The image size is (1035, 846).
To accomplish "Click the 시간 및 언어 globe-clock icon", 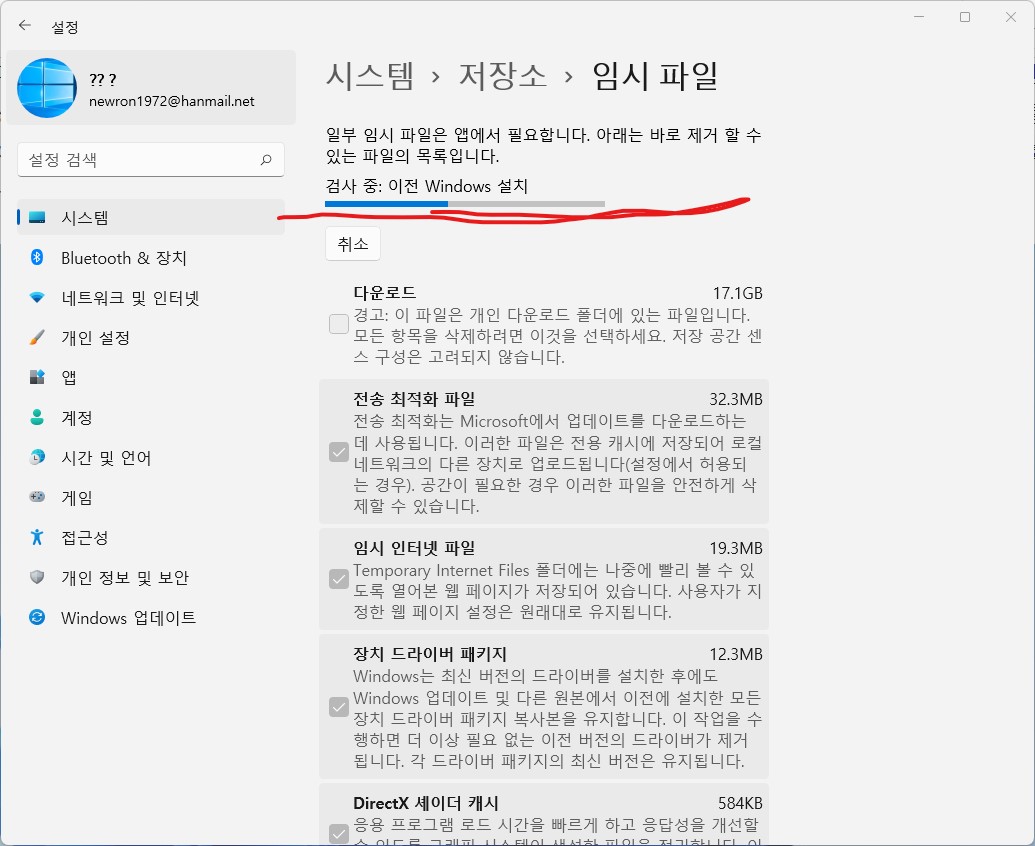I will (38, 457).
